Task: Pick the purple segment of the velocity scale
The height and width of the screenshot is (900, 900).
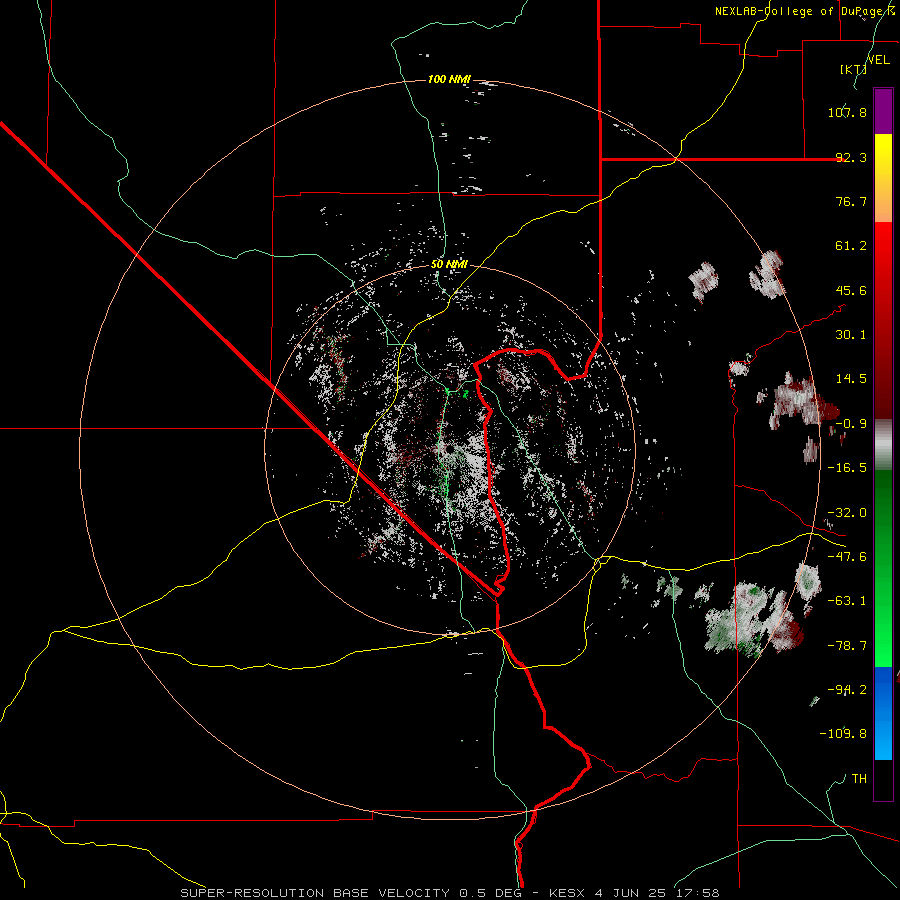Action: (883, 111)
